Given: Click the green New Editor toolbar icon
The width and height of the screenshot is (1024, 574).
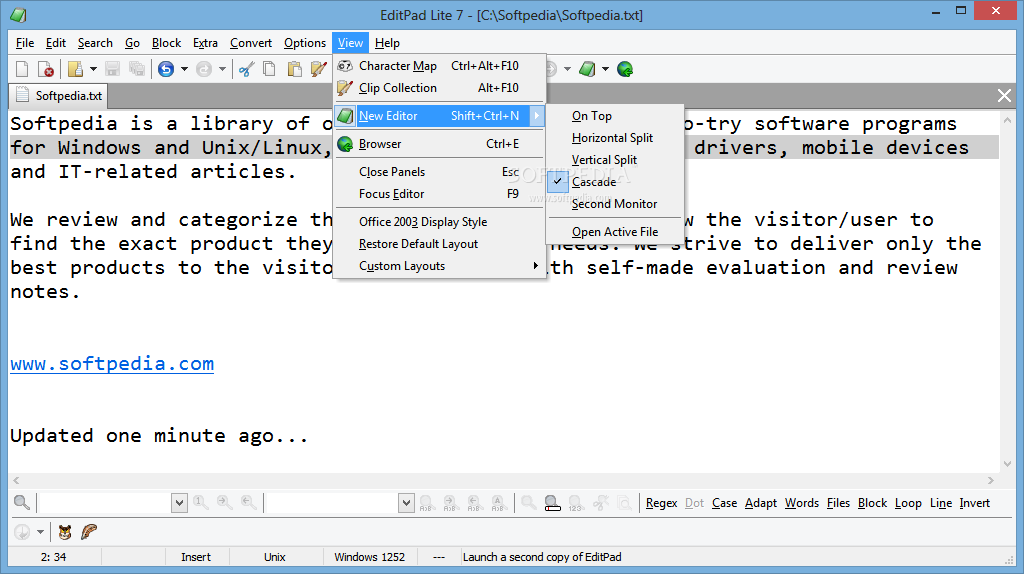Looking at the screenshot, I should pos(587,69).
